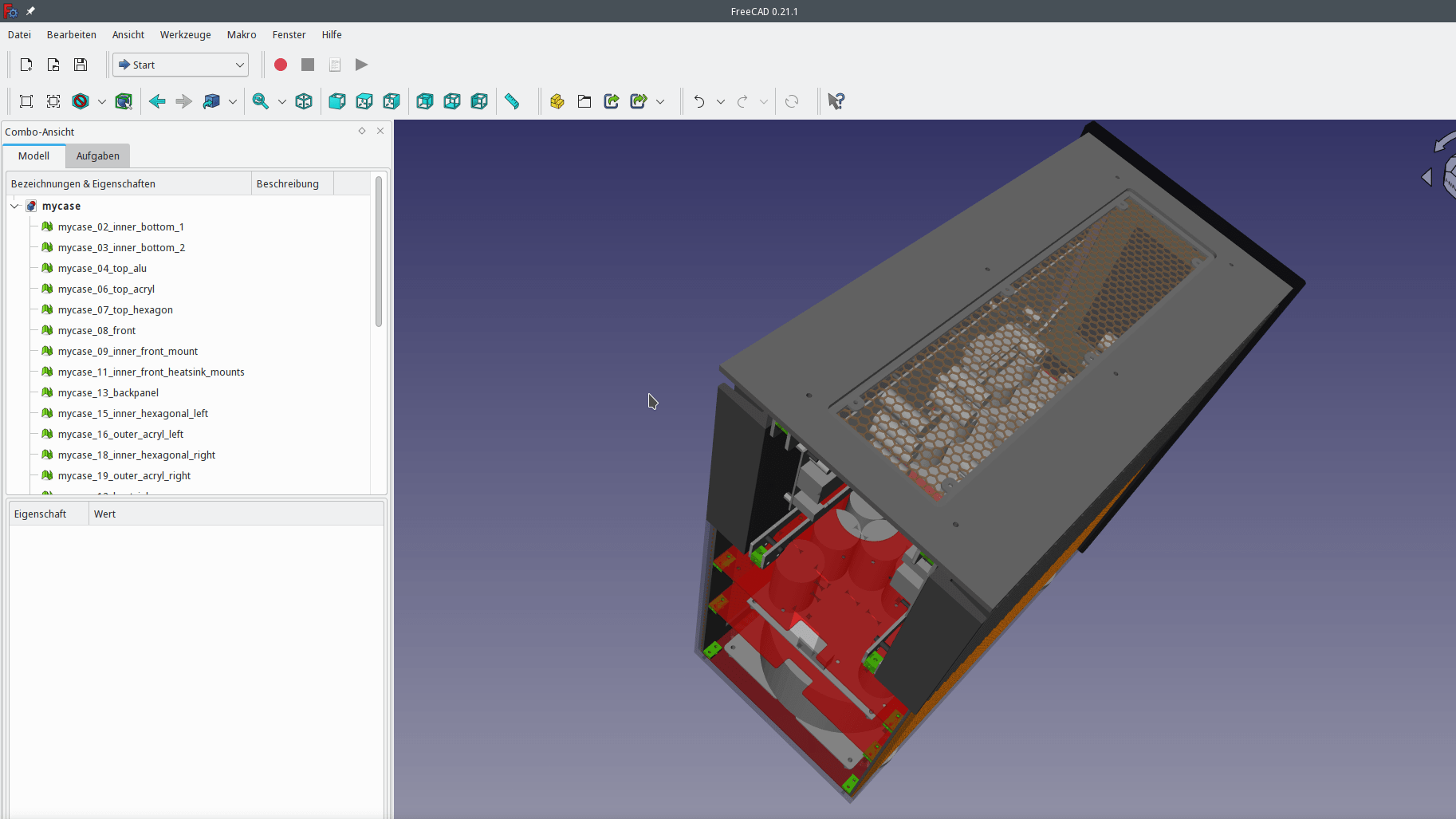Open the Hilfe menu
The height and width of the screenshot is (819, 1456).
click(x=332, y=34)
